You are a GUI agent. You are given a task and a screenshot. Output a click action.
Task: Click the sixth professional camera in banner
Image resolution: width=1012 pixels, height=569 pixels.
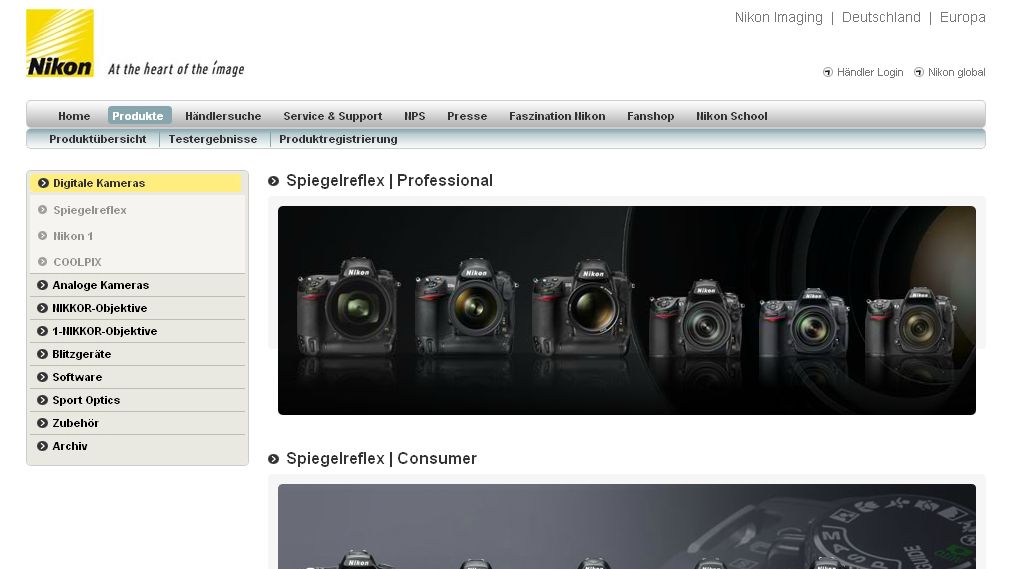tap(911, 323)
